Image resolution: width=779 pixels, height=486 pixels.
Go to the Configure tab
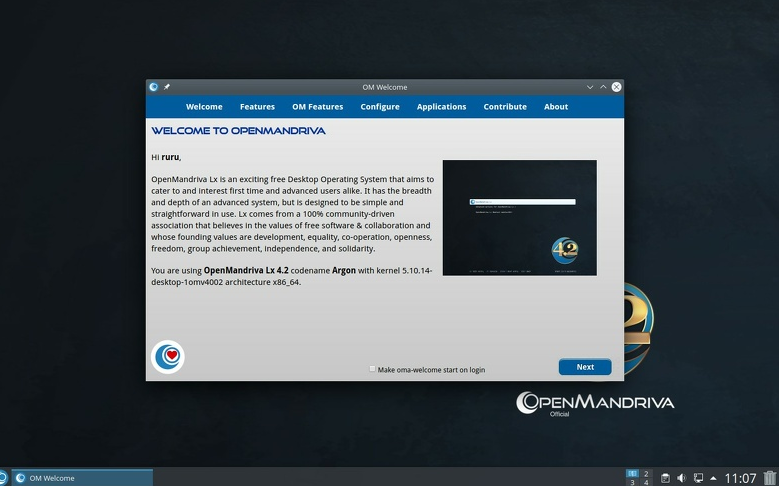[380, 106]
